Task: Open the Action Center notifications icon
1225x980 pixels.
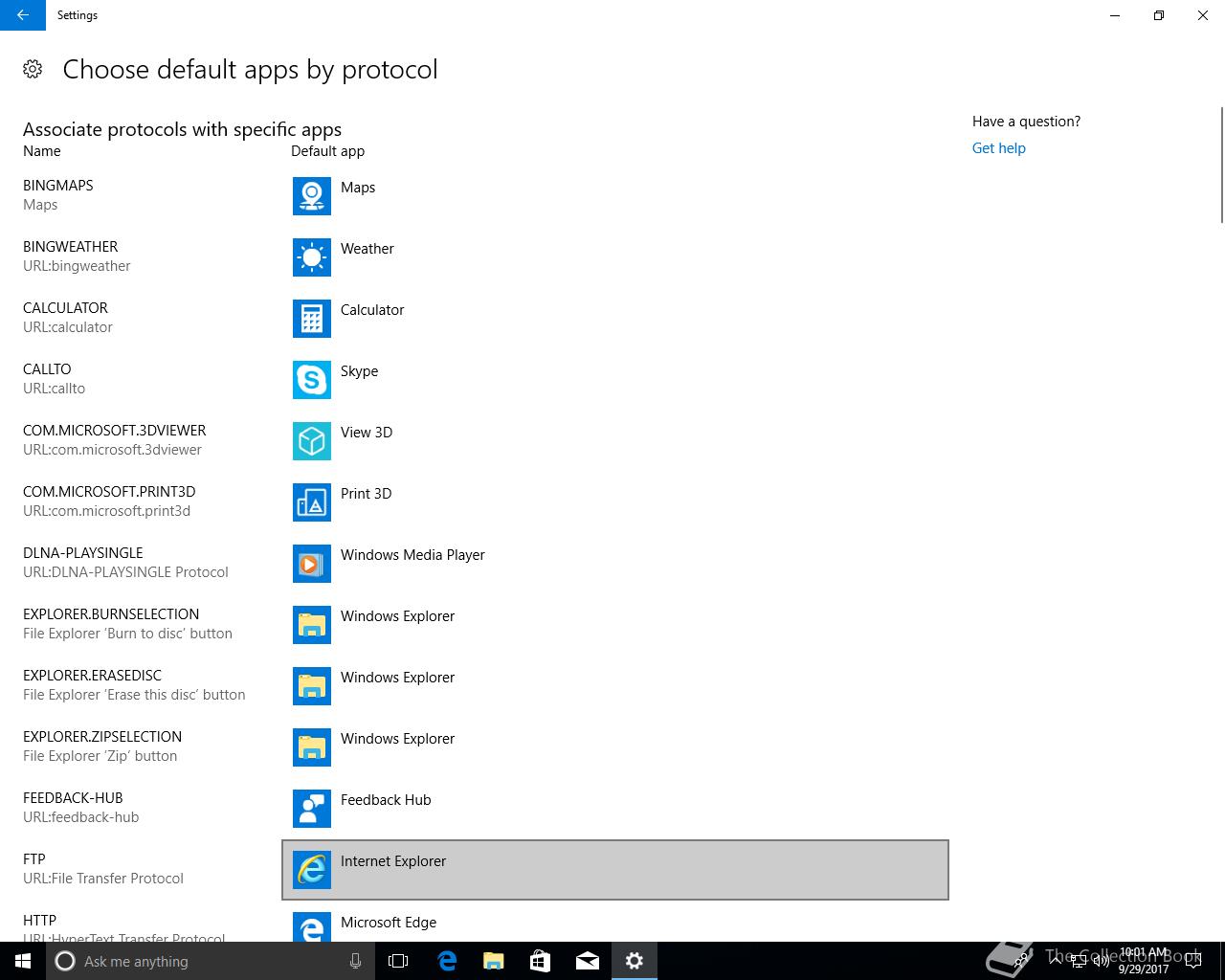Action: click(x=1192, y=961)
